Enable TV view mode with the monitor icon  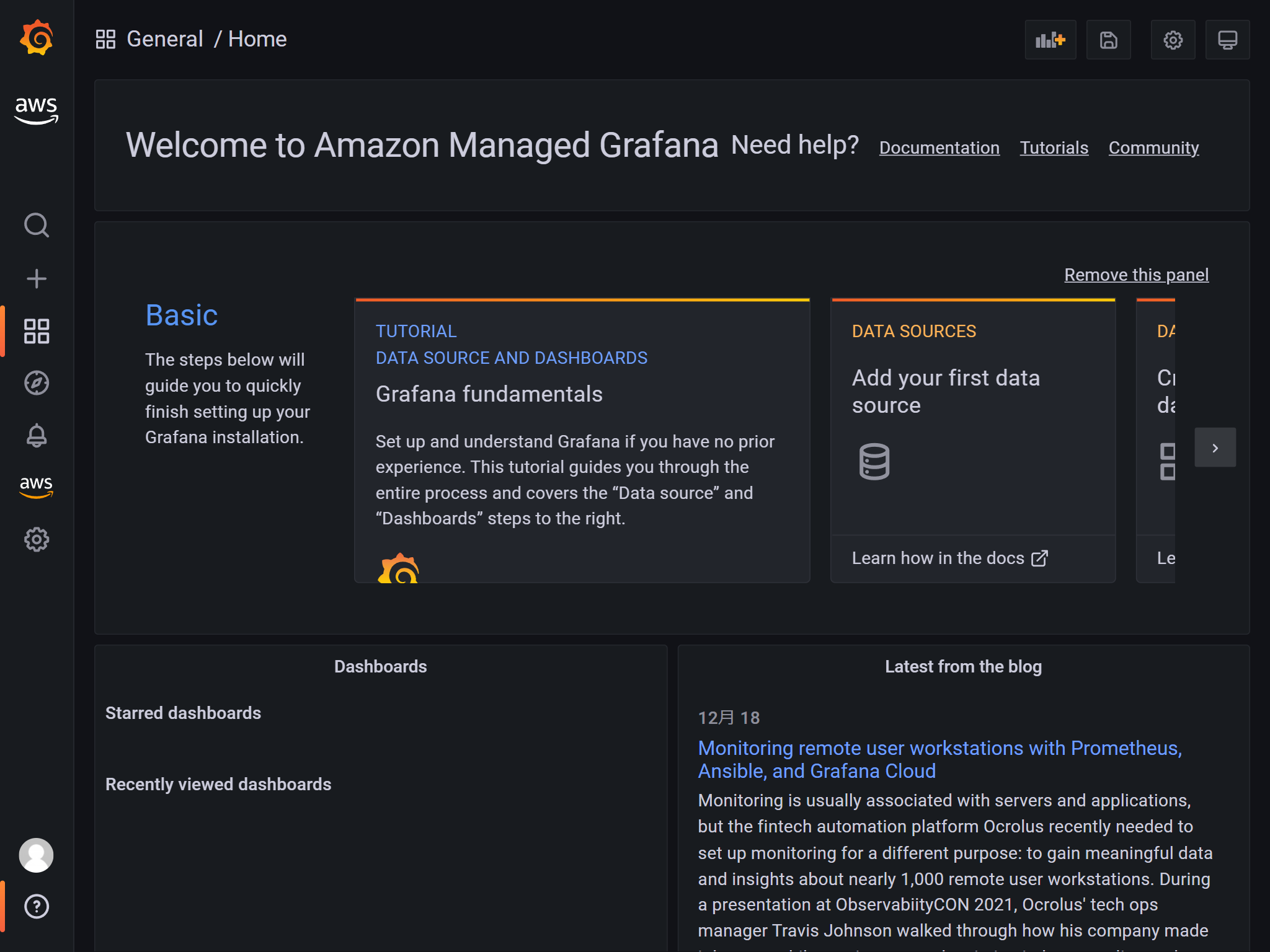[1228, 39]
